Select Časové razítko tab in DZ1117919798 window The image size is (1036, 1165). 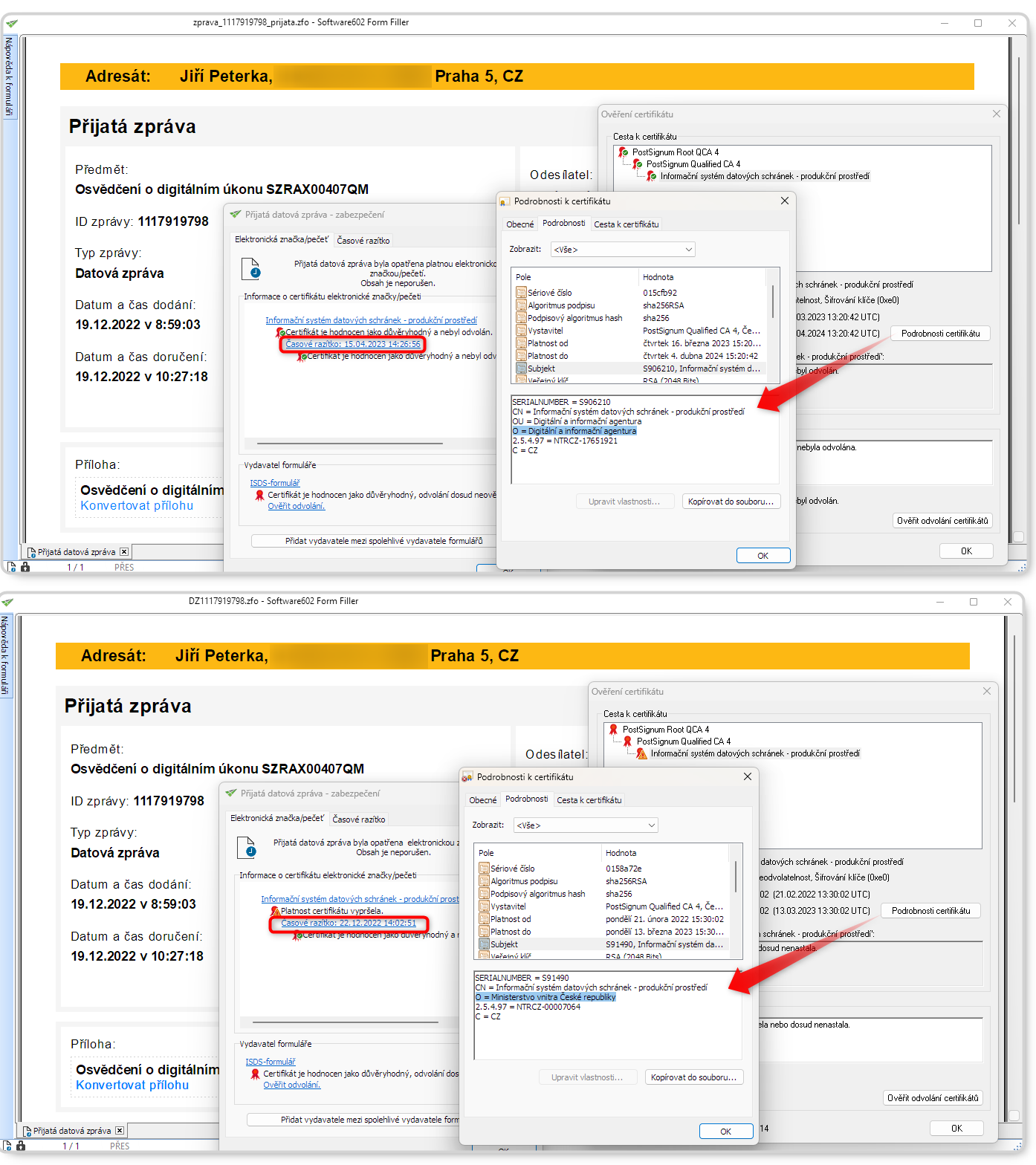click(x=359, y=820)
